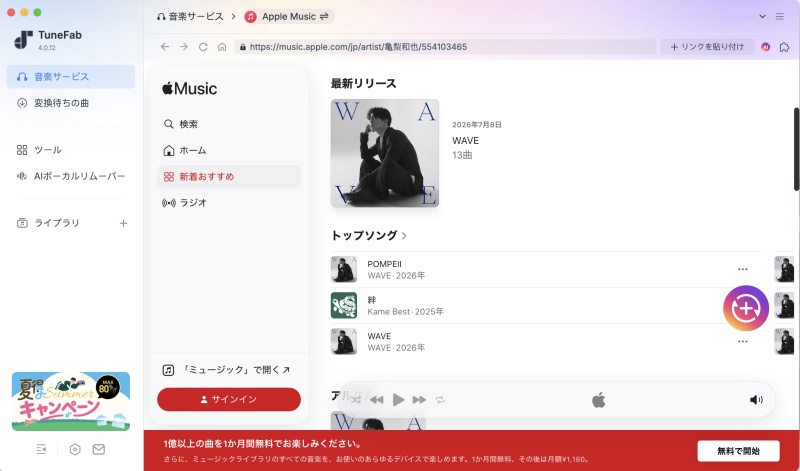Click the red サインイン button
This screenshot has width=800, height=471.
pyautogui.click(x=229, y=399)
